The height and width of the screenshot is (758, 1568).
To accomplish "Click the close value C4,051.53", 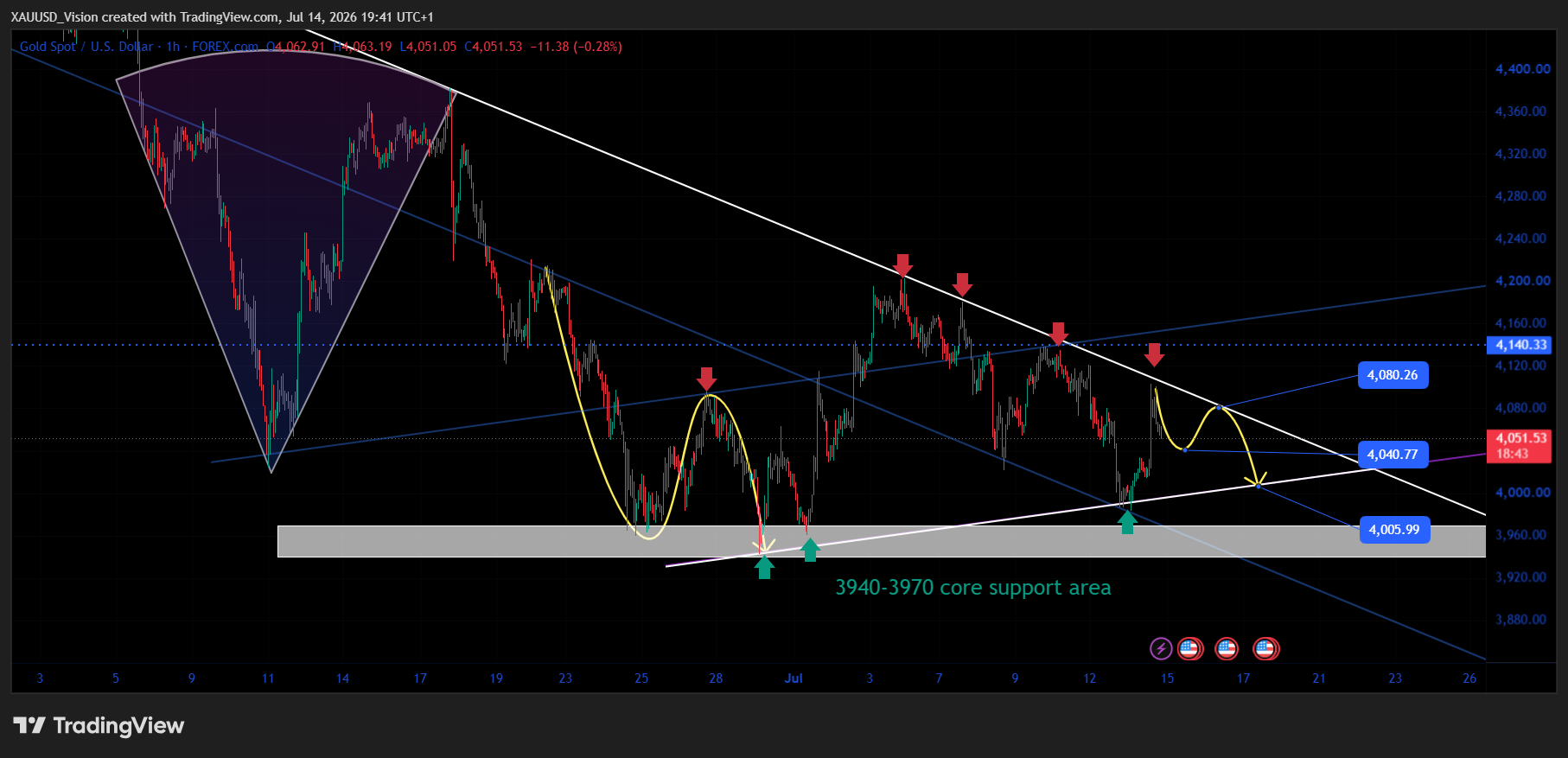I will [494, 47].
